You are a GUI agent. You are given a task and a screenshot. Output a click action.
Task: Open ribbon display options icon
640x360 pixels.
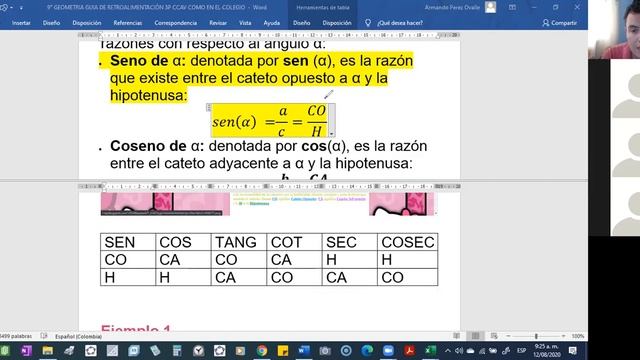click(512, 7)
